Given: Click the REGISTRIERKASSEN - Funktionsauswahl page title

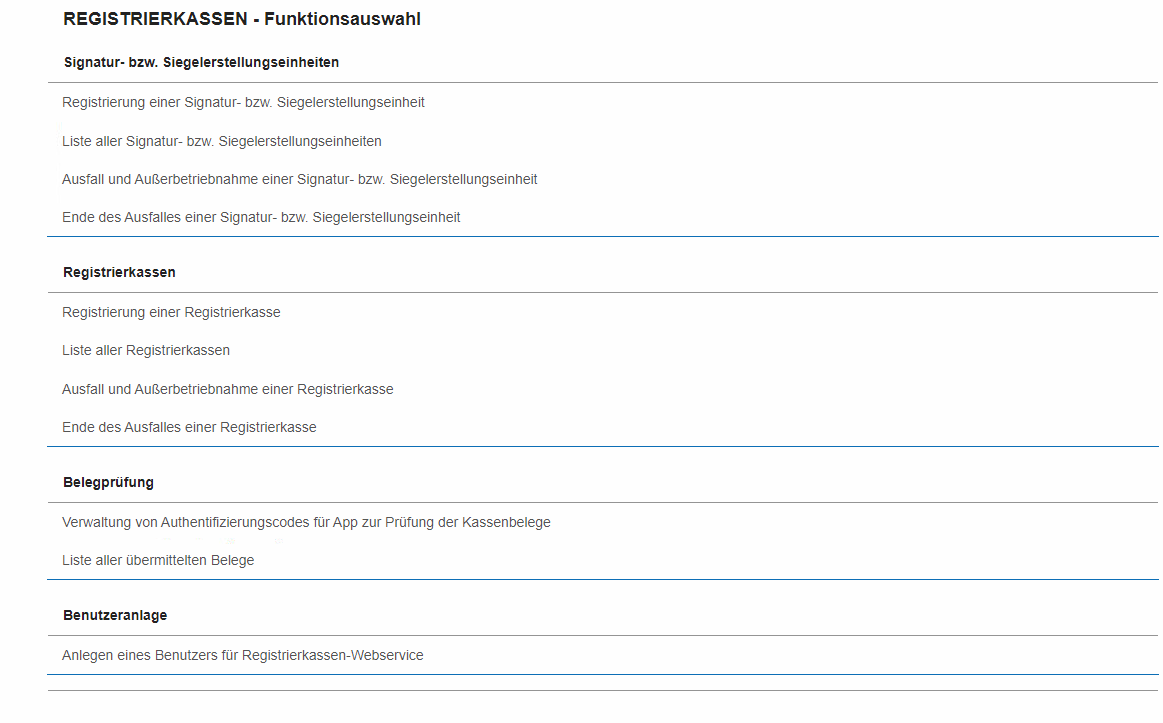Looking at the screenshot, I should point(241,20).
